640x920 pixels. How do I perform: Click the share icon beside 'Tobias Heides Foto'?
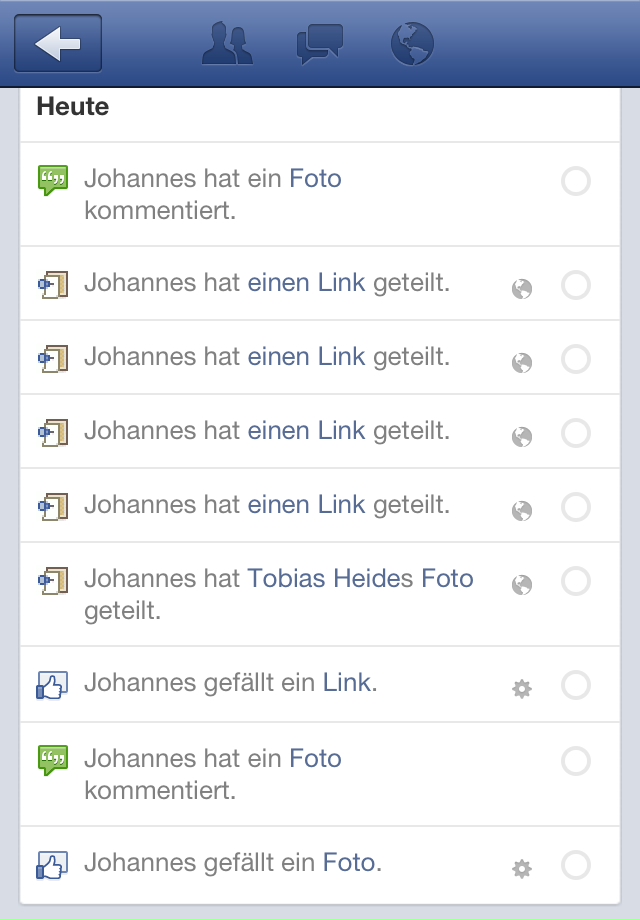[x=52, y=581]
